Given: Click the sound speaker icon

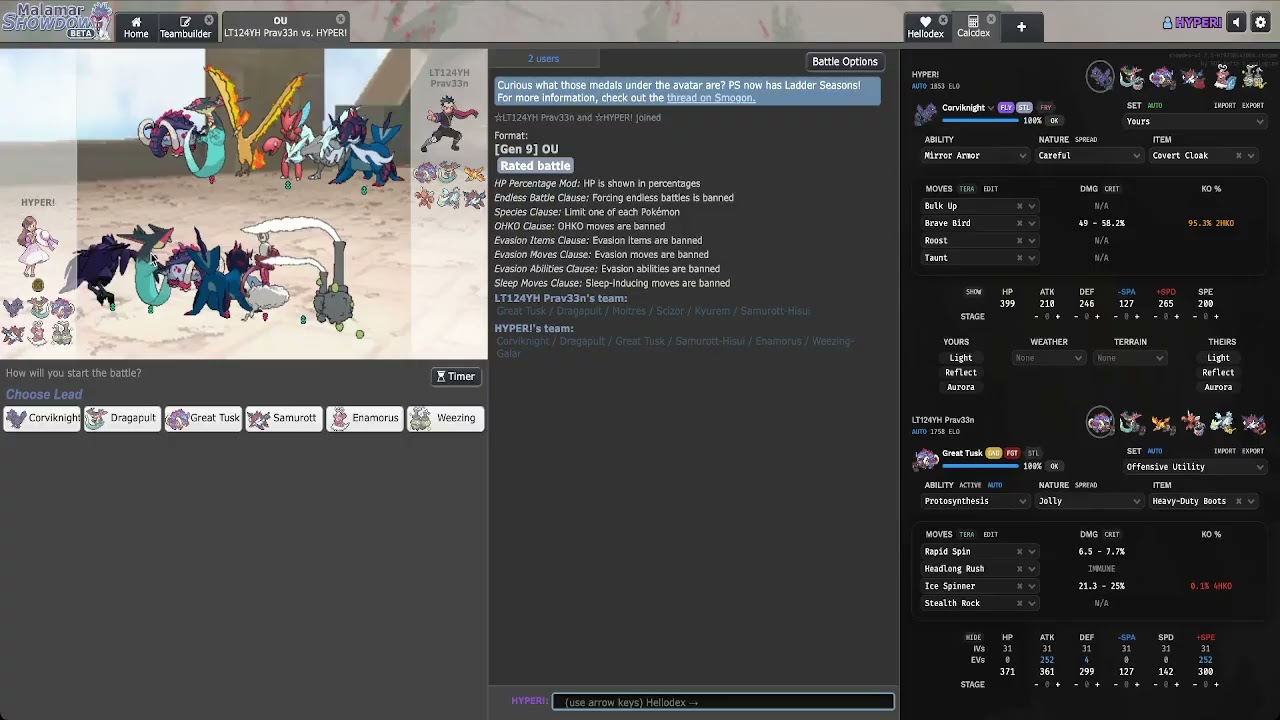Looking at the screenshot, I should point(1237,23).
